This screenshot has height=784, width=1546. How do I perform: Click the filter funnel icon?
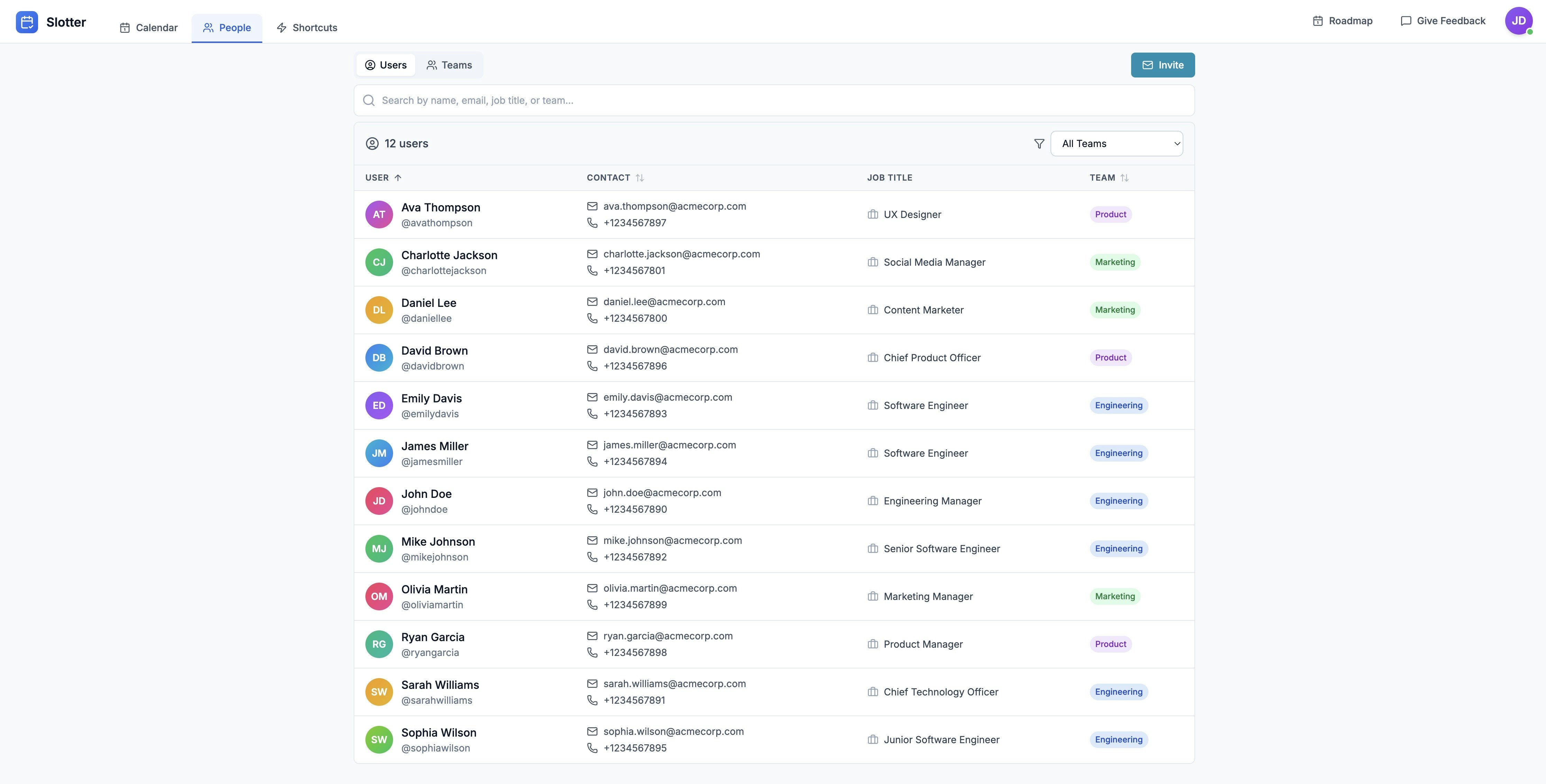[1039, 144]
